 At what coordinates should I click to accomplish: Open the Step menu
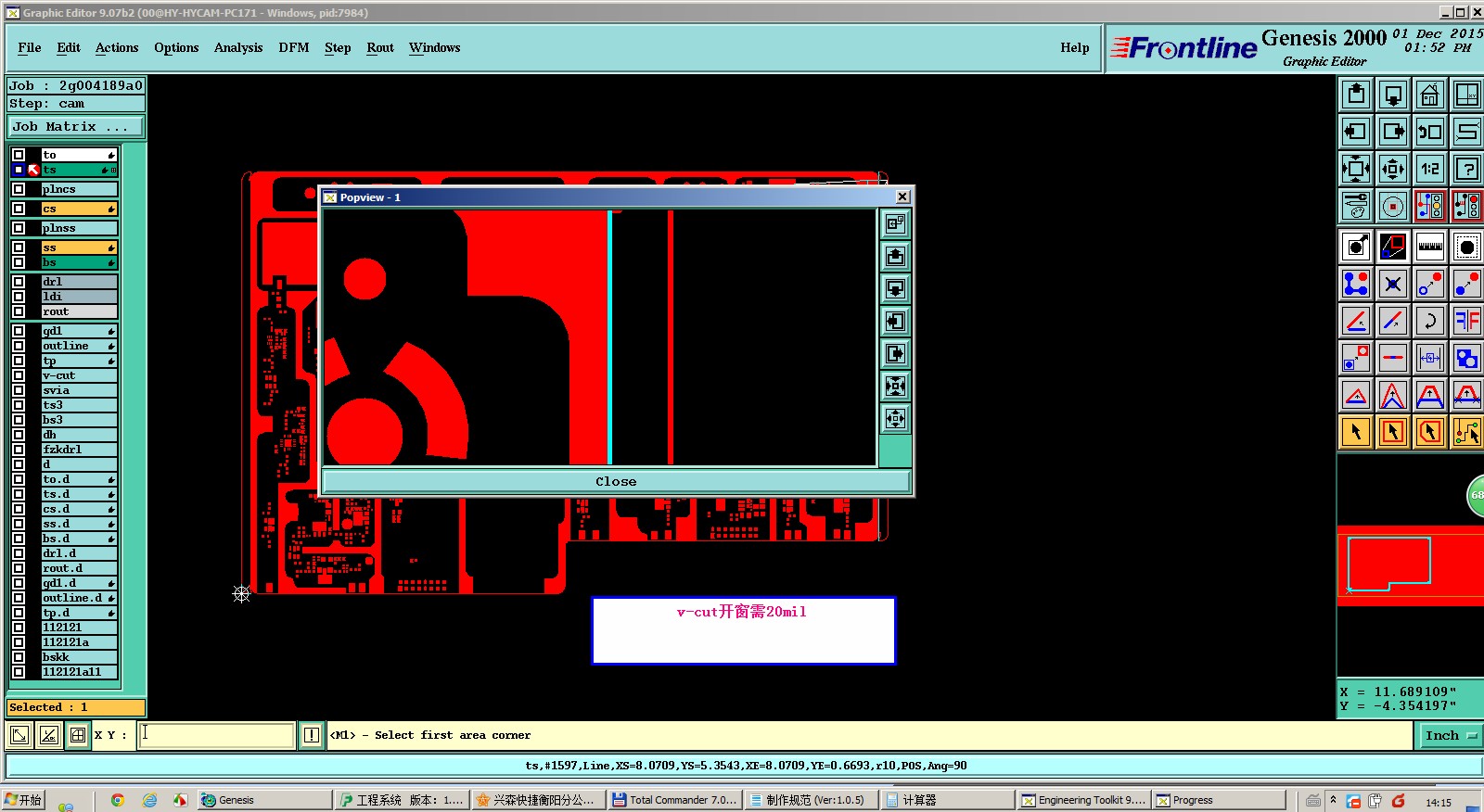point(338,48)
